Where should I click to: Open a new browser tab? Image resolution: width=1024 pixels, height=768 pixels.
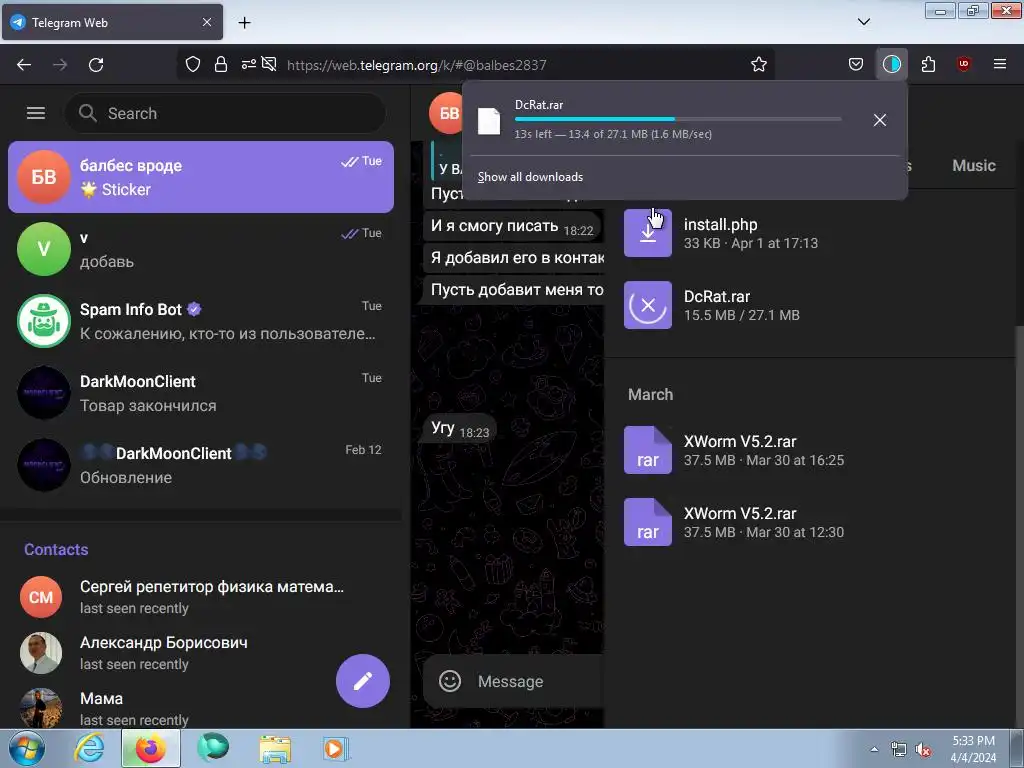point(244,23)
